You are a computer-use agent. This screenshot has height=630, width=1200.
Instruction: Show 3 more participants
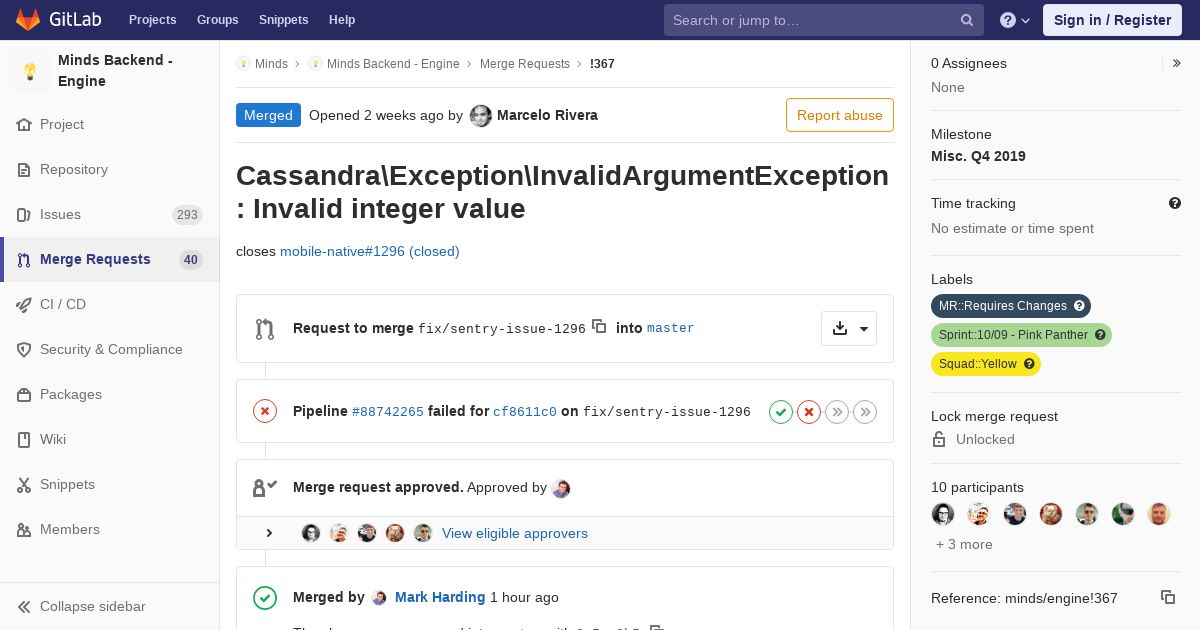point(964,544)
